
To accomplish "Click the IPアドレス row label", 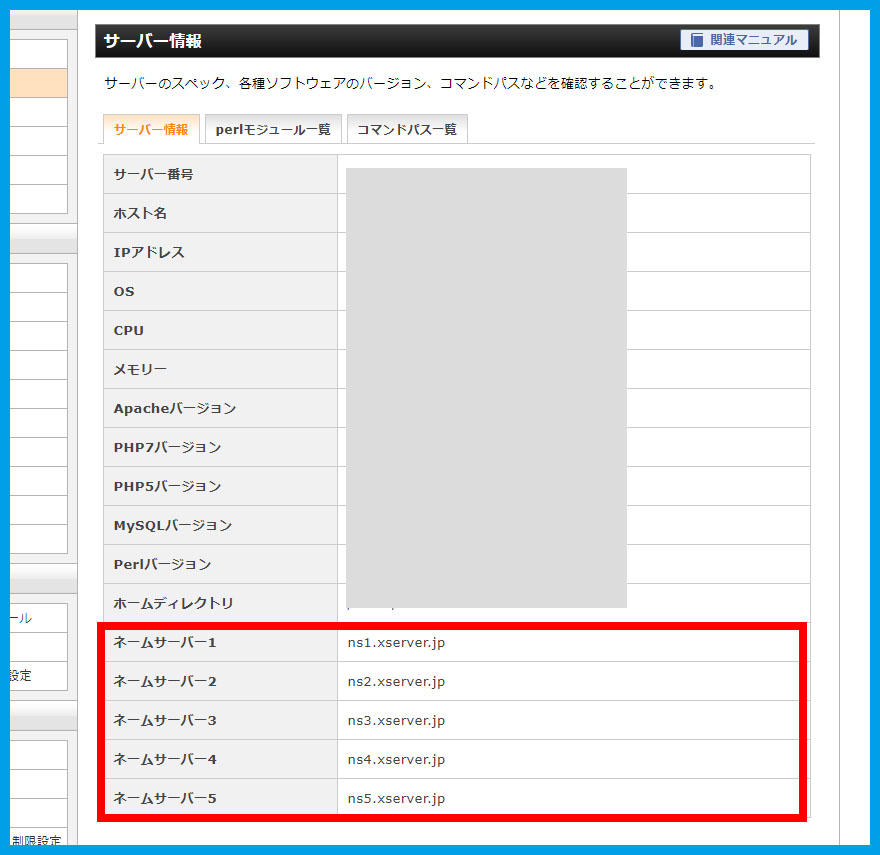I will click(x=149, y=252).
